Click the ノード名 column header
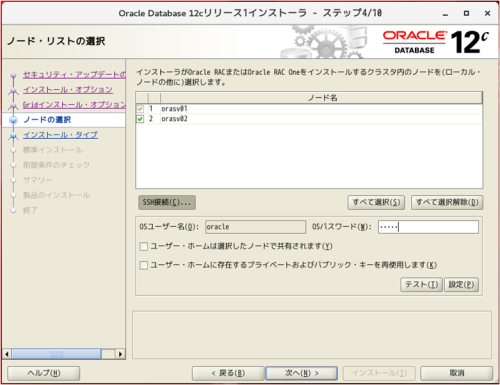Image resolution: width=500 pixels, height=385 pixels. pyautogui.click(x=321, y=98)
